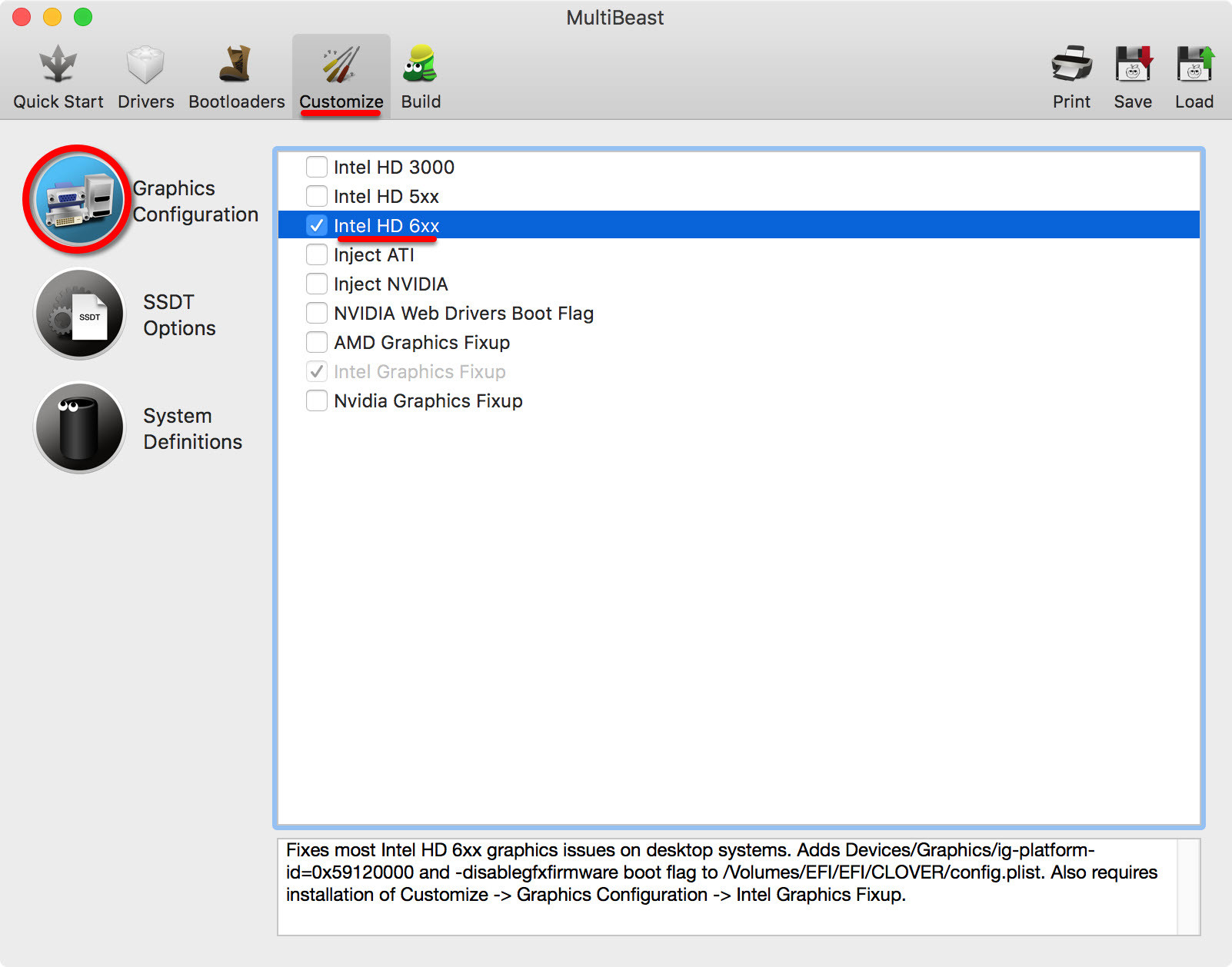Image resolution: width=1232 pixels, height=967 pixels.
Task: Check the AMD Graphics Fixup checkbox
Action: 317,342
